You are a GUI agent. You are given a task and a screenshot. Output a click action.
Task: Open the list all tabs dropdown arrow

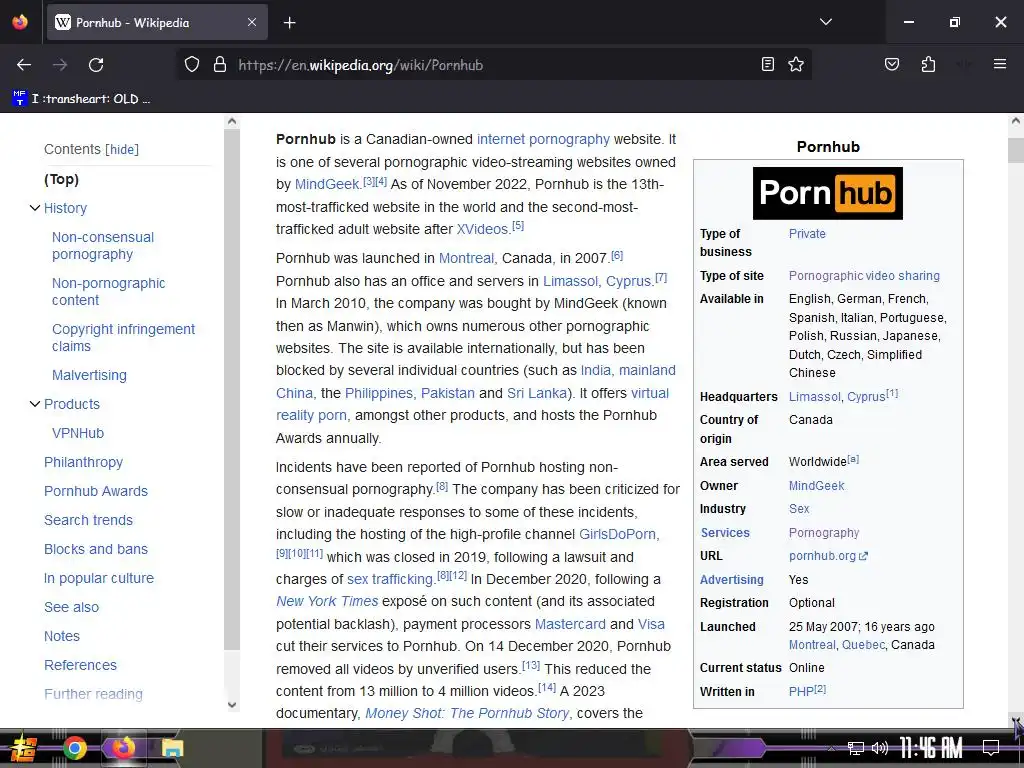[826, 22]
